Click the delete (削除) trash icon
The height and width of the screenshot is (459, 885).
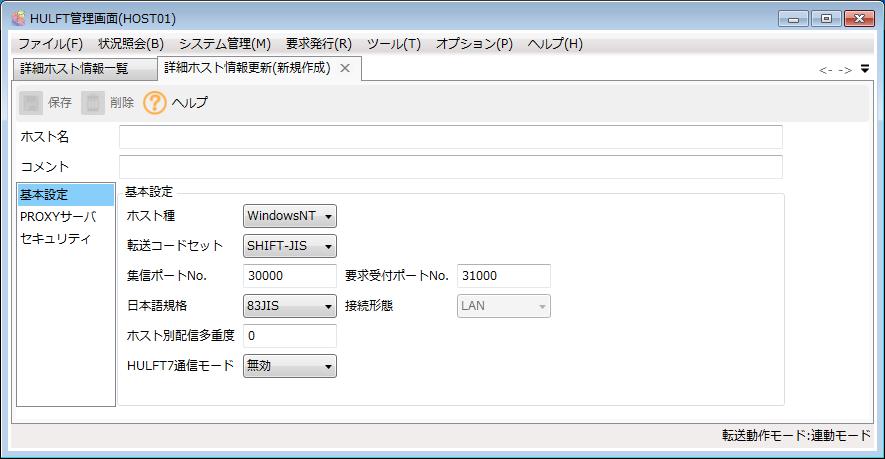pos(93,103)
